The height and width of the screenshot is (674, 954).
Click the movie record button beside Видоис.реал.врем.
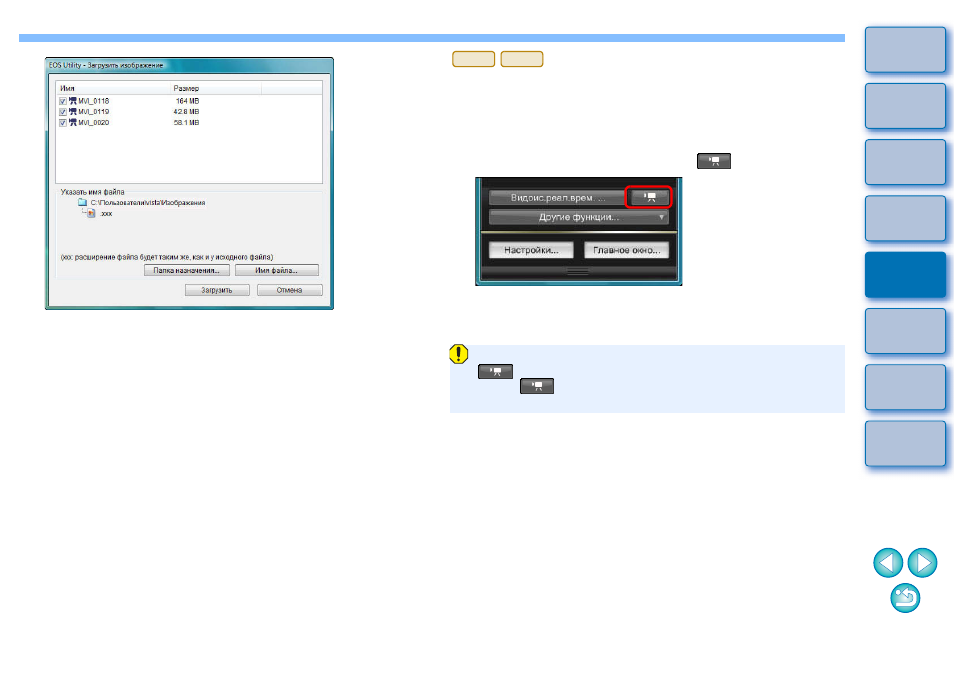click(649, 197)
